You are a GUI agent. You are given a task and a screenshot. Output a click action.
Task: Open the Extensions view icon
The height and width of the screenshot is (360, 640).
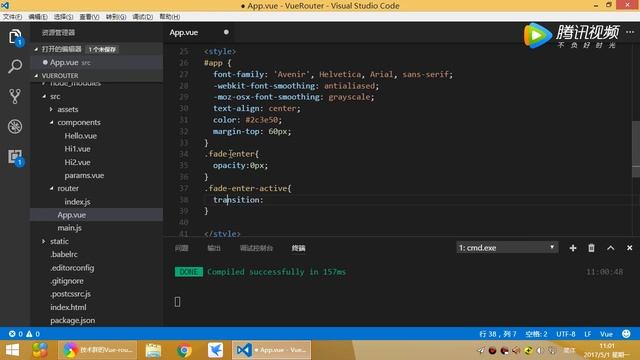(15, 157)
